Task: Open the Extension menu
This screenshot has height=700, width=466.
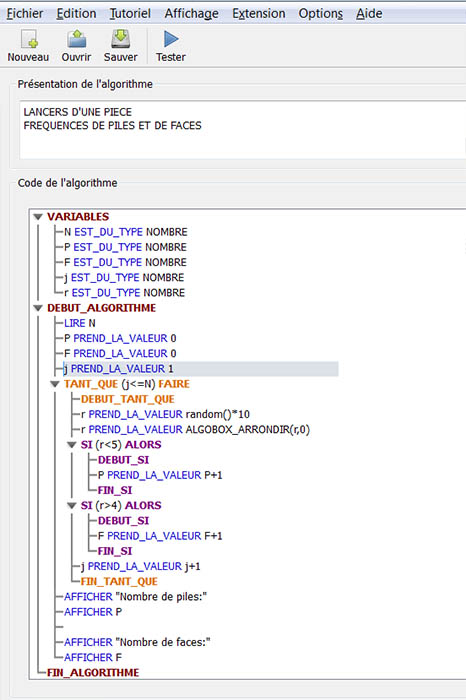Action: point(259,13)
